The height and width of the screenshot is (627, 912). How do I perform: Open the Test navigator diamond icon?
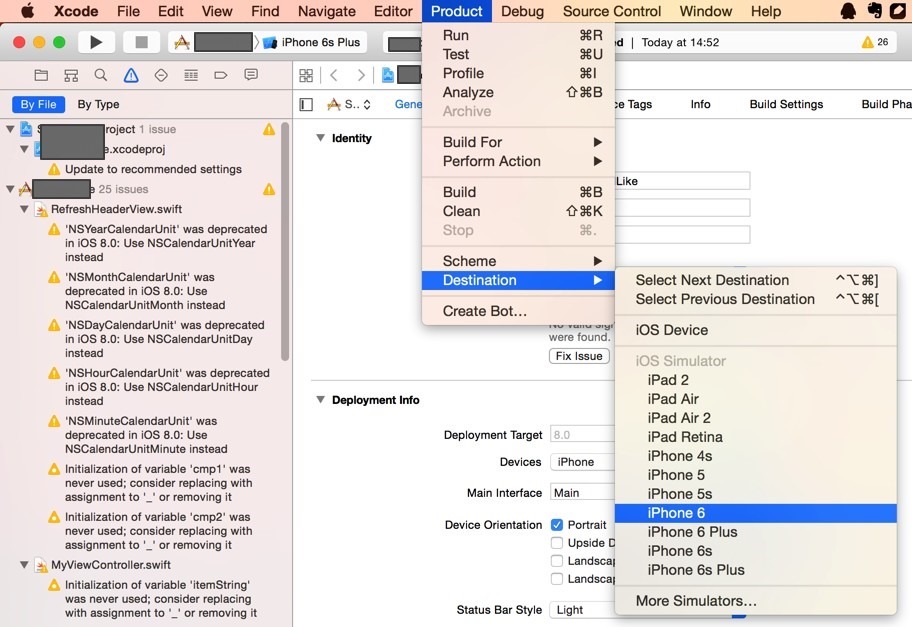point(161,75)
